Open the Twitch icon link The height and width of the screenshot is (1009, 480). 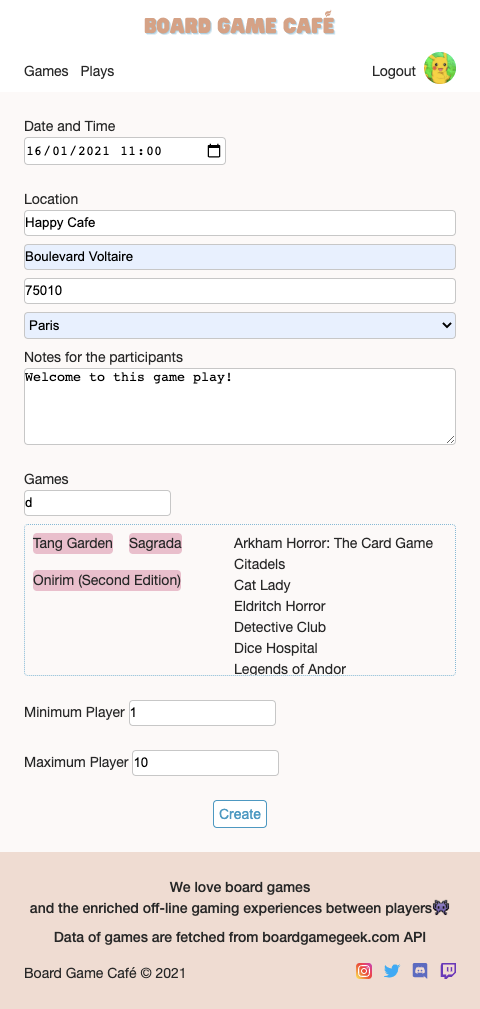pyautogui.click(x=448, y=970)
